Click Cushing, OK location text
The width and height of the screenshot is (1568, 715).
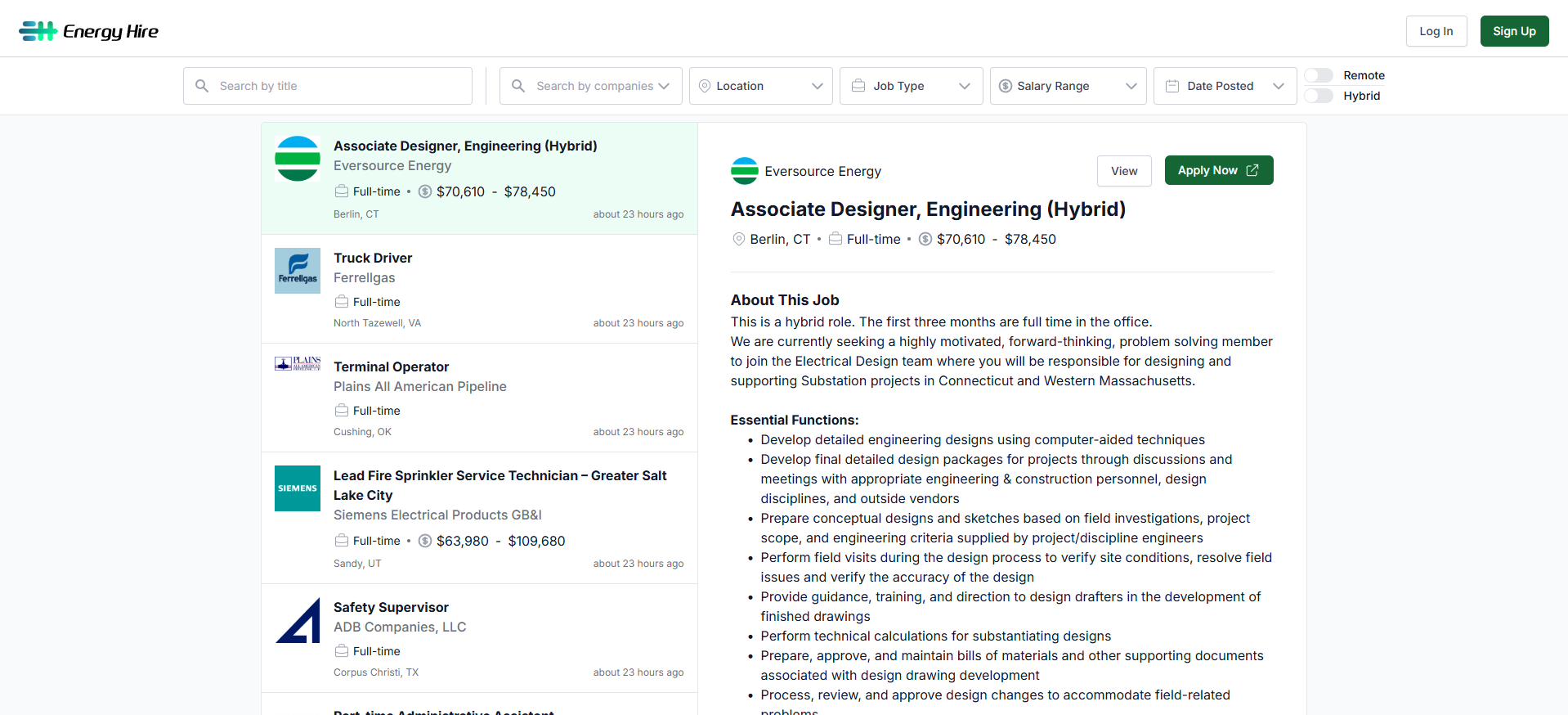point(362,432)
